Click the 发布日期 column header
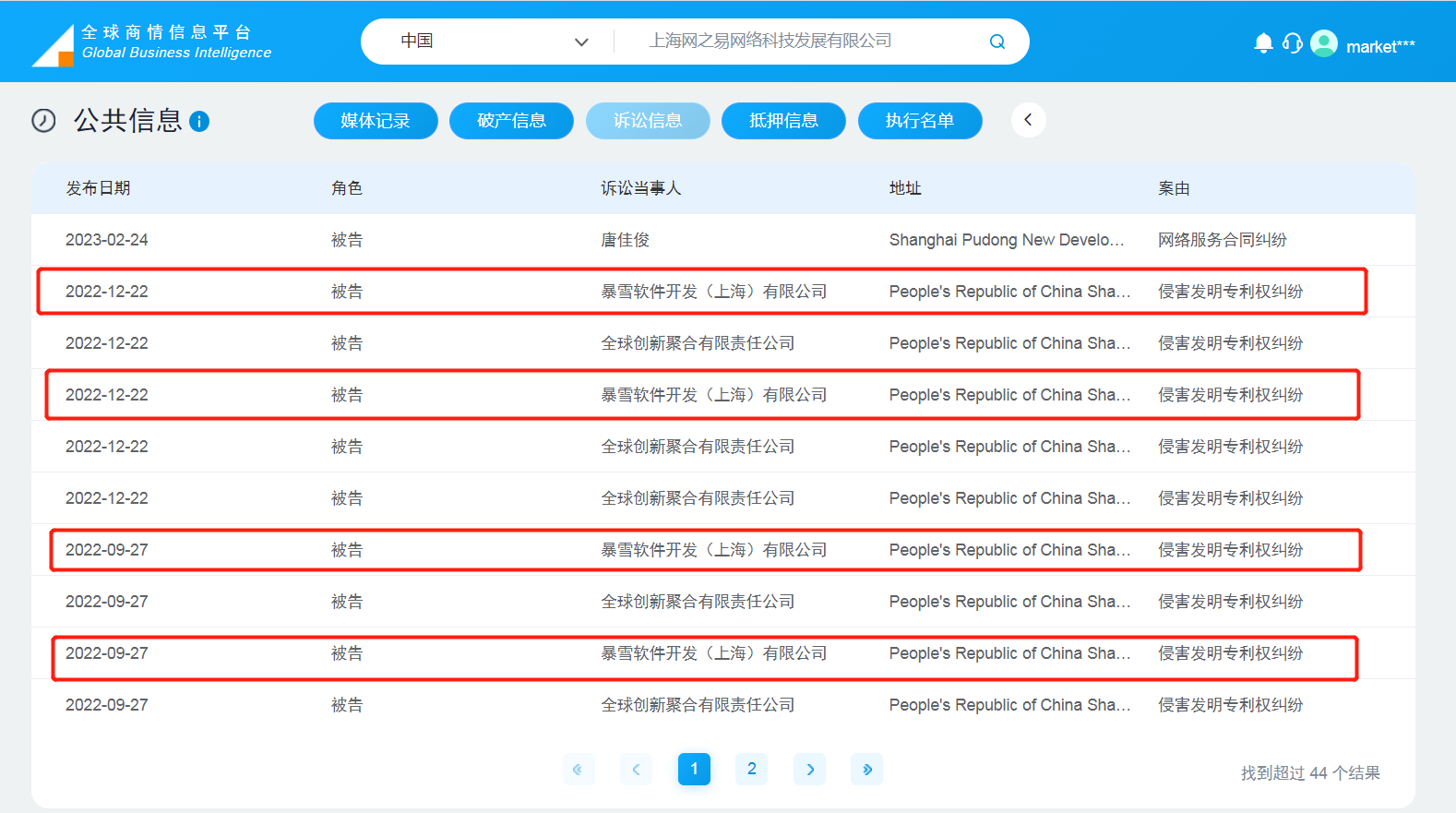This screenshot has height=813, width=1456. pos(98,188)
